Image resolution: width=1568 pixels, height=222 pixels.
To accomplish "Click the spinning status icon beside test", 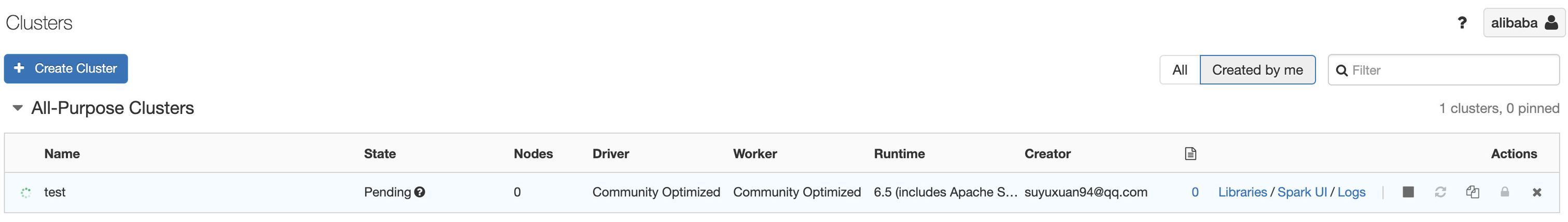I will click(x=25, y=193).
